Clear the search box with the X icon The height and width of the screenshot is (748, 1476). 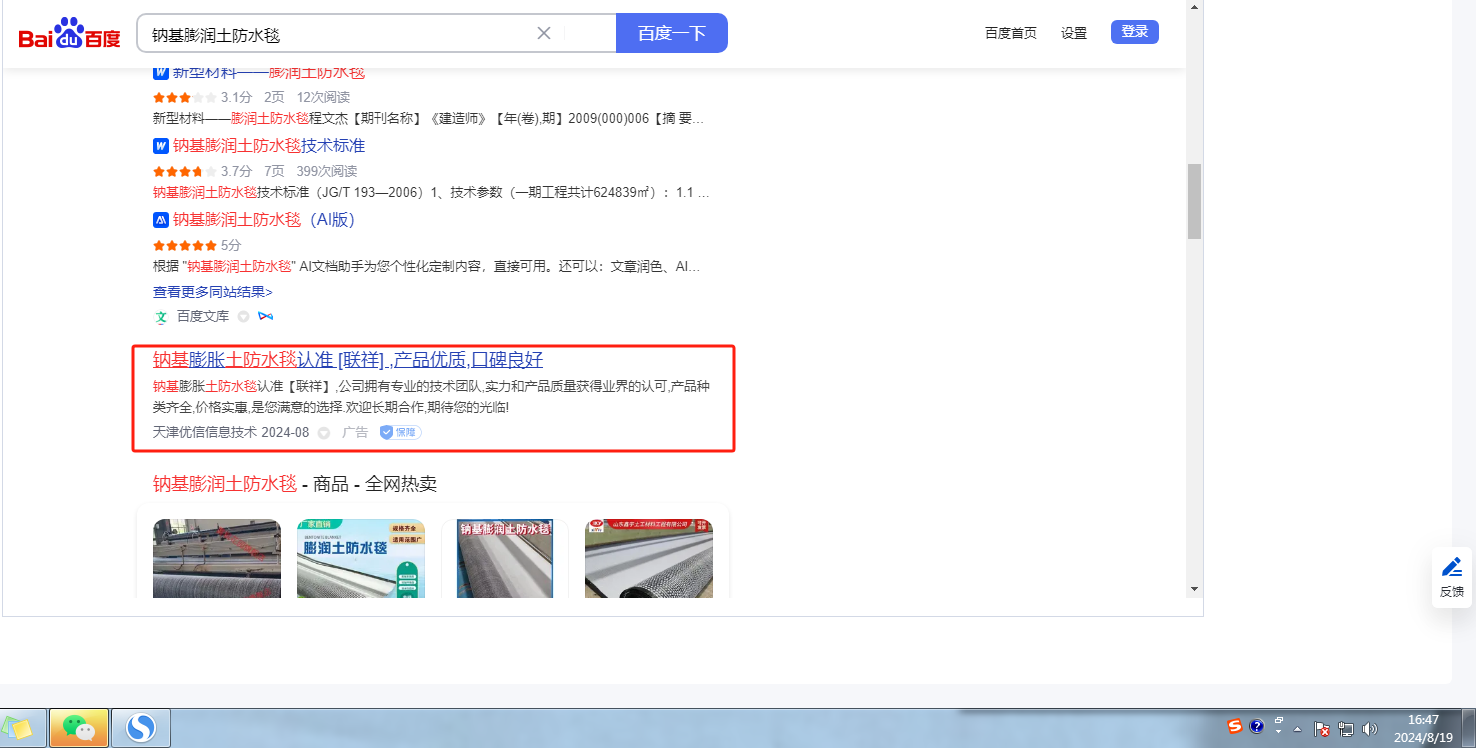544,33
